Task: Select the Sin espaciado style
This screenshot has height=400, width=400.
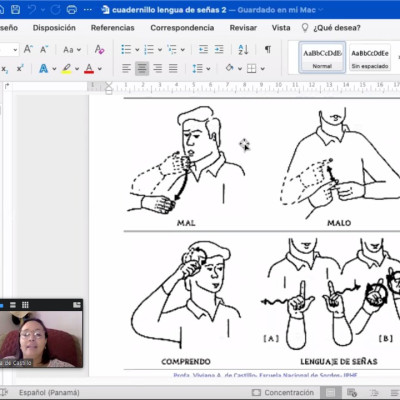Action: 370,57
